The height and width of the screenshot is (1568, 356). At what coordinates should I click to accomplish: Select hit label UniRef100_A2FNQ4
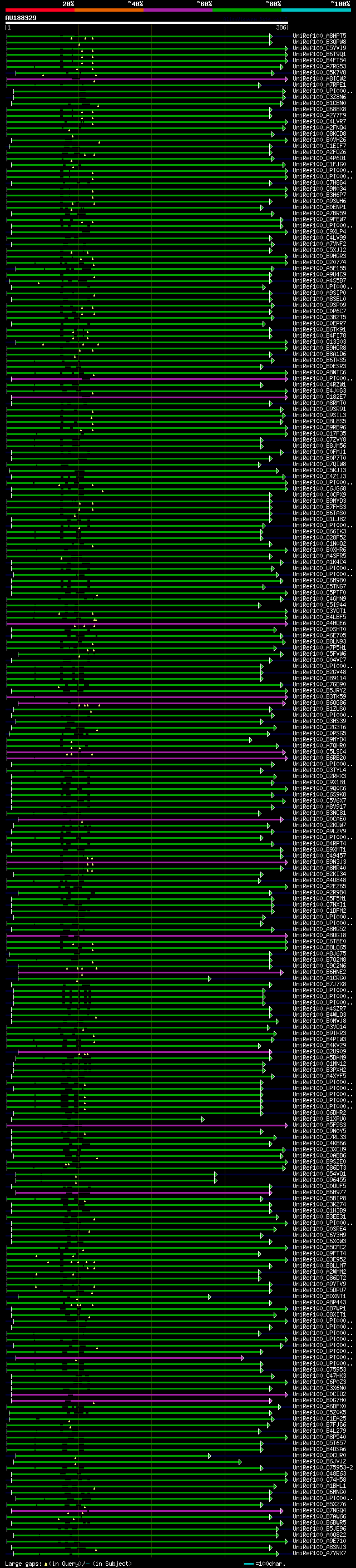(x=319, y=128)
